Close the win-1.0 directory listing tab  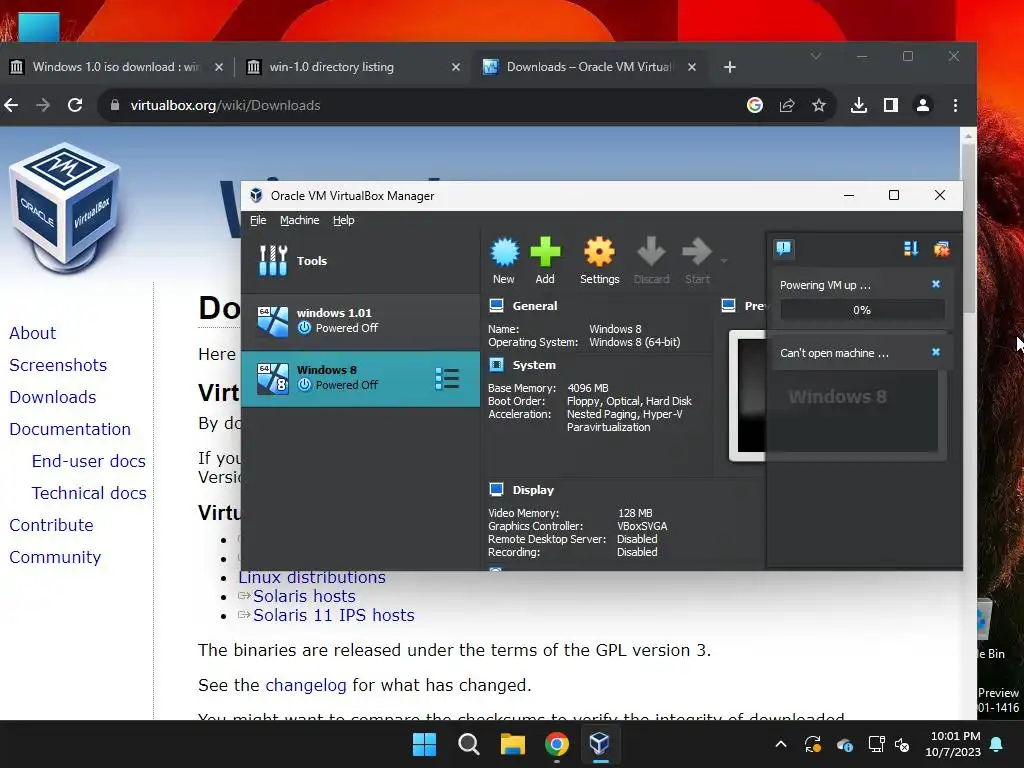click(x=456, y=67)
